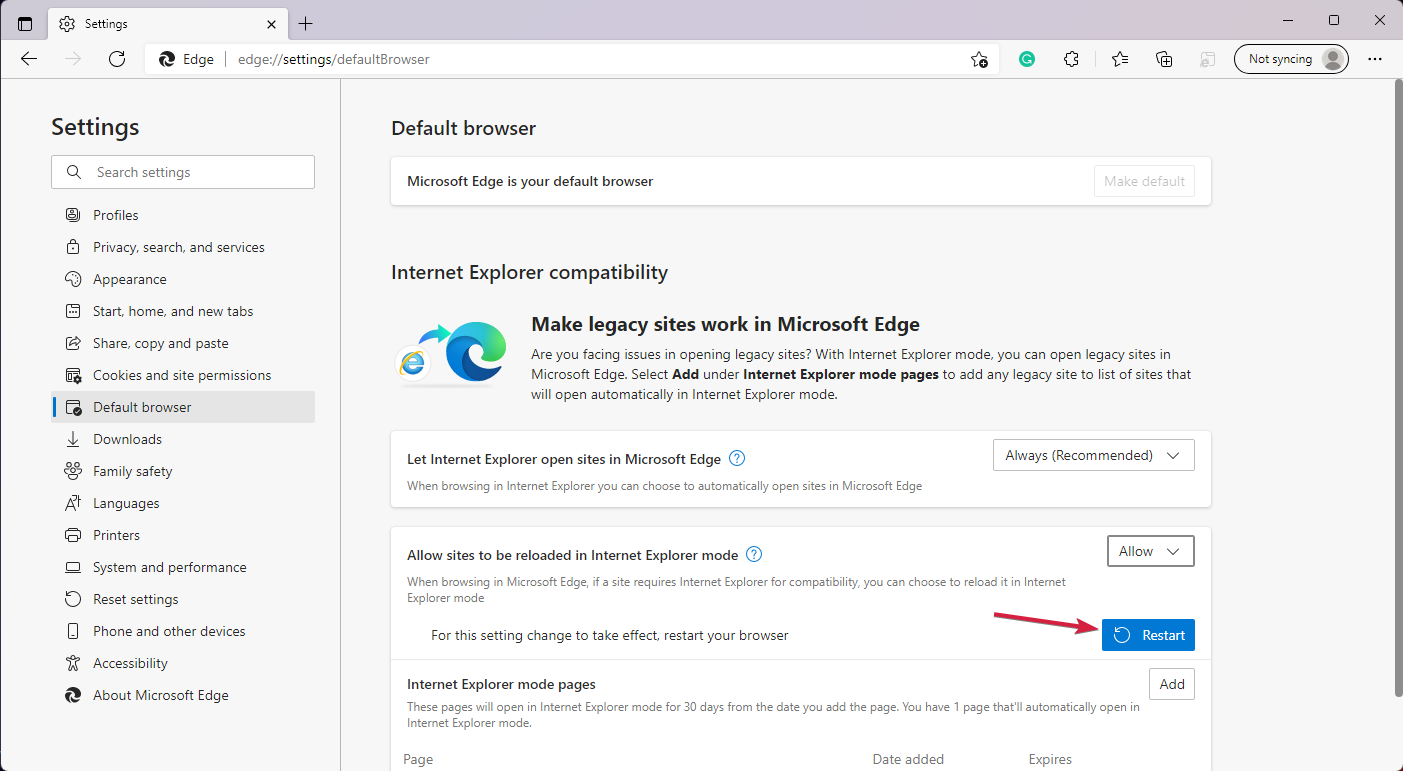Click the help question mark beside Internet Explorer setting

[737, 458]
